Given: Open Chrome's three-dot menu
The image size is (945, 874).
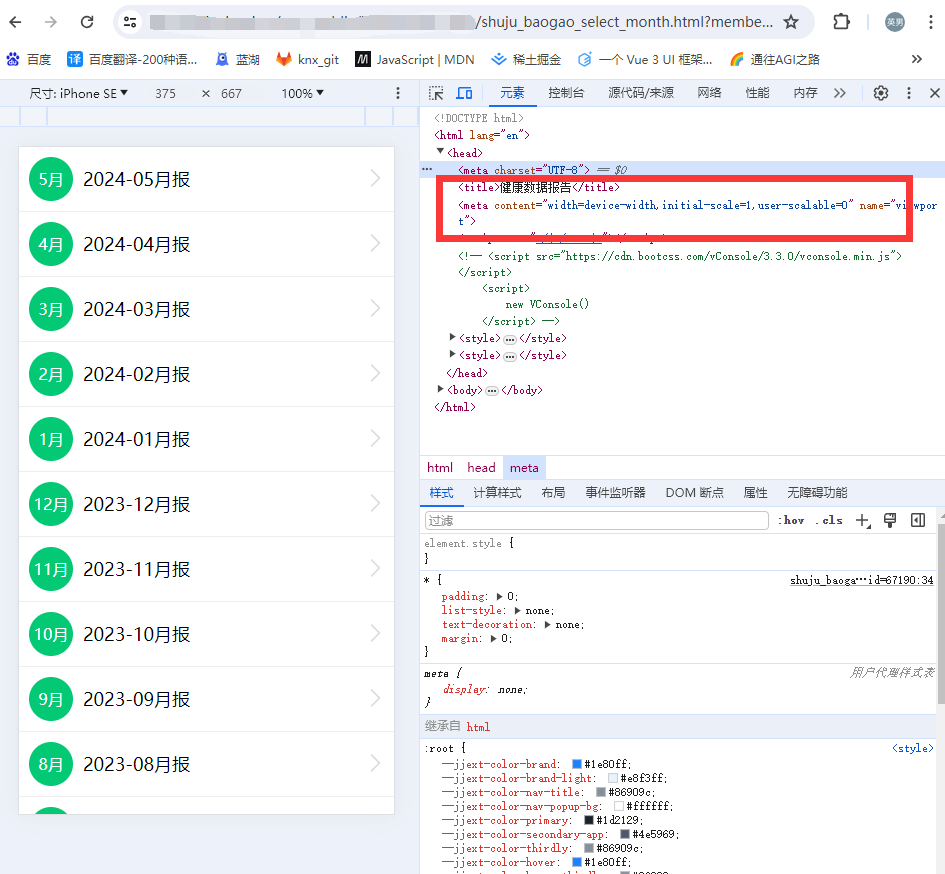Looking at the screenshot, I should [x=931, y=22].
